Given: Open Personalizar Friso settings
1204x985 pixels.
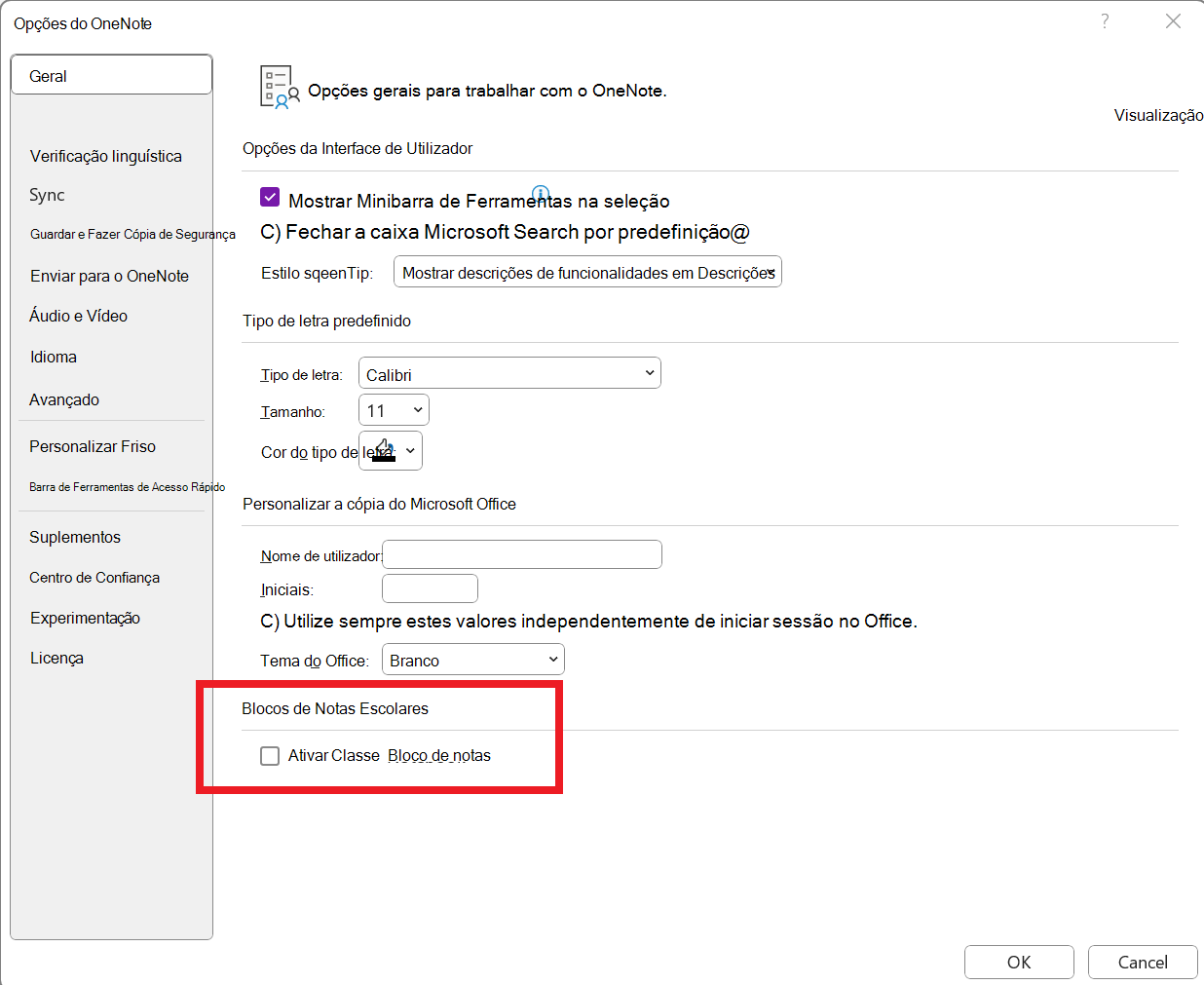Looking at the screenshot, I should [x=93, y=446].
